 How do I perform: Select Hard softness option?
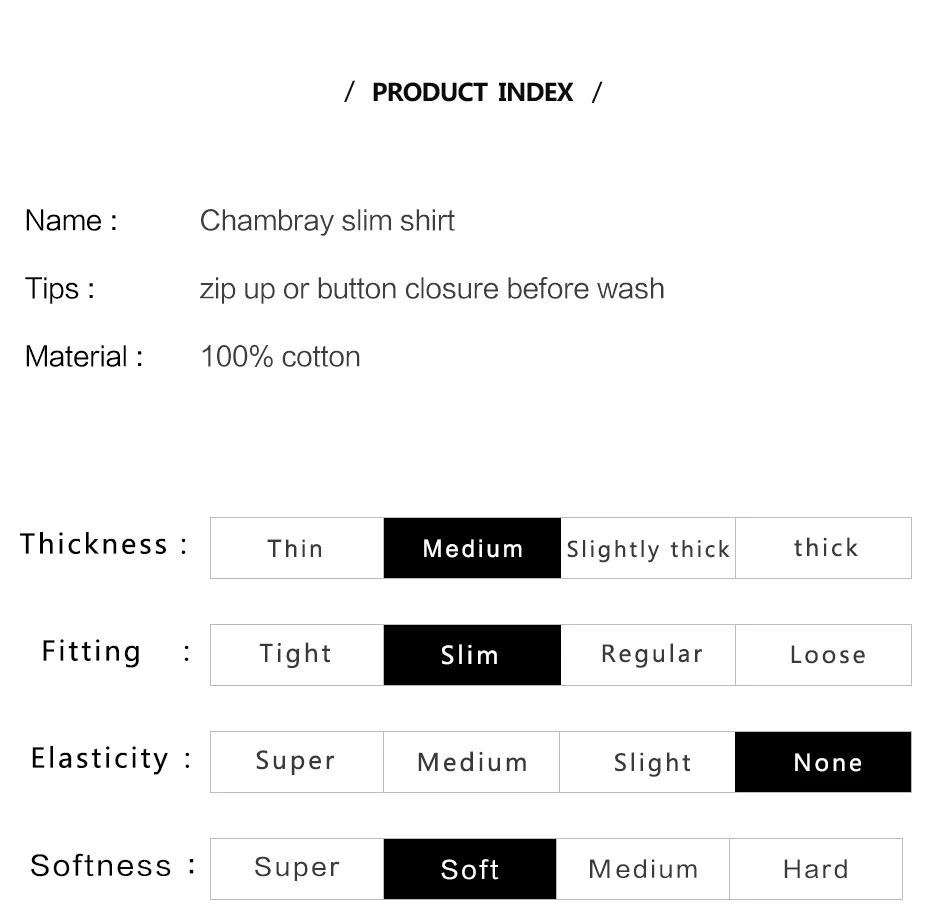[x=816, y=869]
